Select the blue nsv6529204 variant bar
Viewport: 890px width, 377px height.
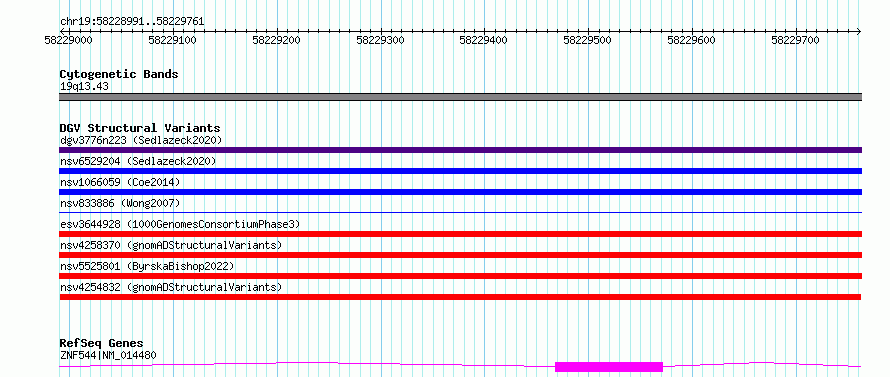pos(460,171)
